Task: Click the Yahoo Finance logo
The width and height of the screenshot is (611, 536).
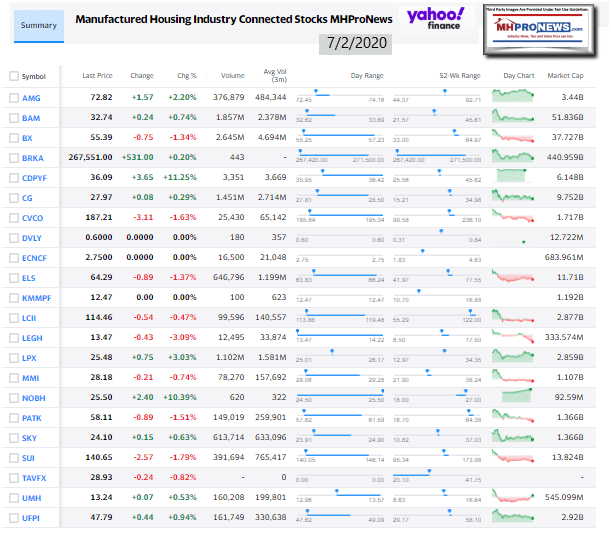Action: [435, 18]
